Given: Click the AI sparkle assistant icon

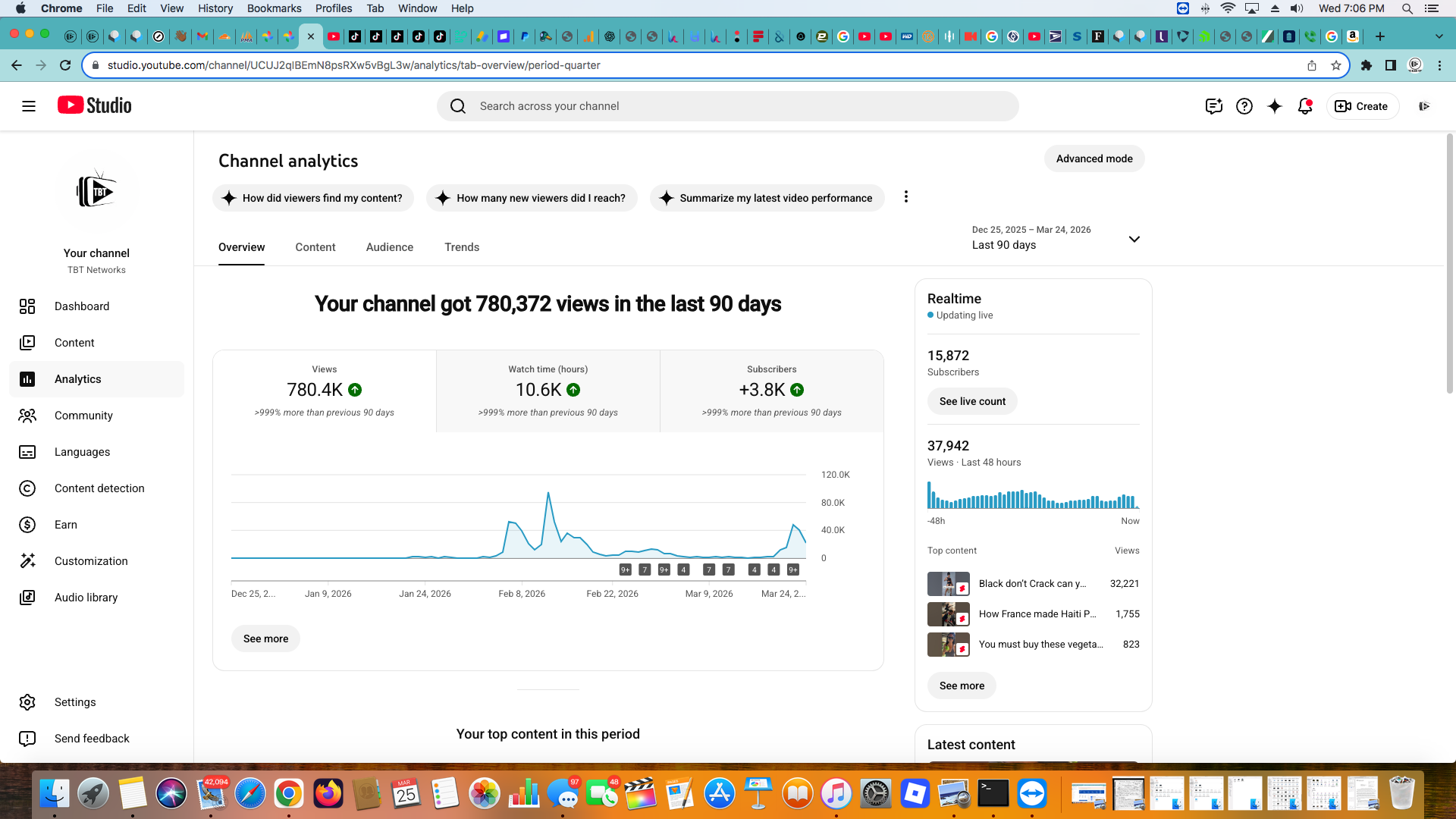Looking at the screenshot, I should (1274, 106).
